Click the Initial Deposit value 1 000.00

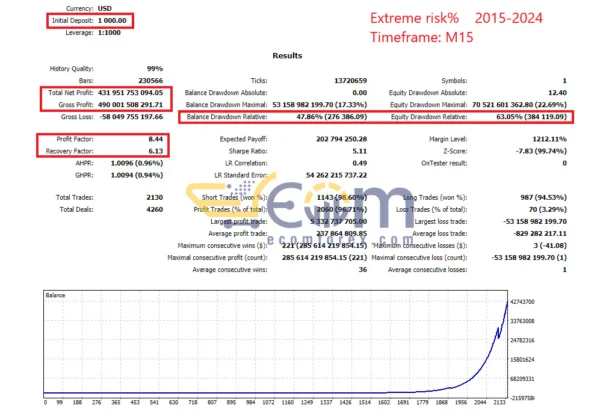109,21
